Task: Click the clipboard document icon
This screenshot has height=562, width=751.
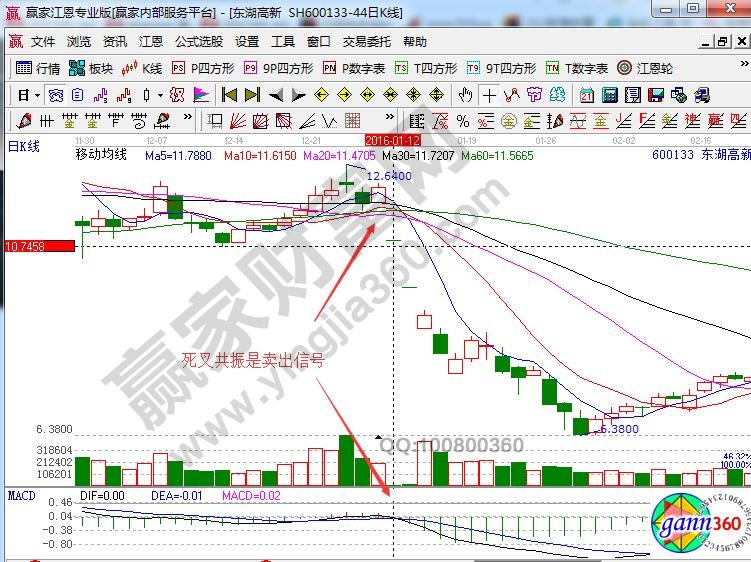Action: pos(77,95)
